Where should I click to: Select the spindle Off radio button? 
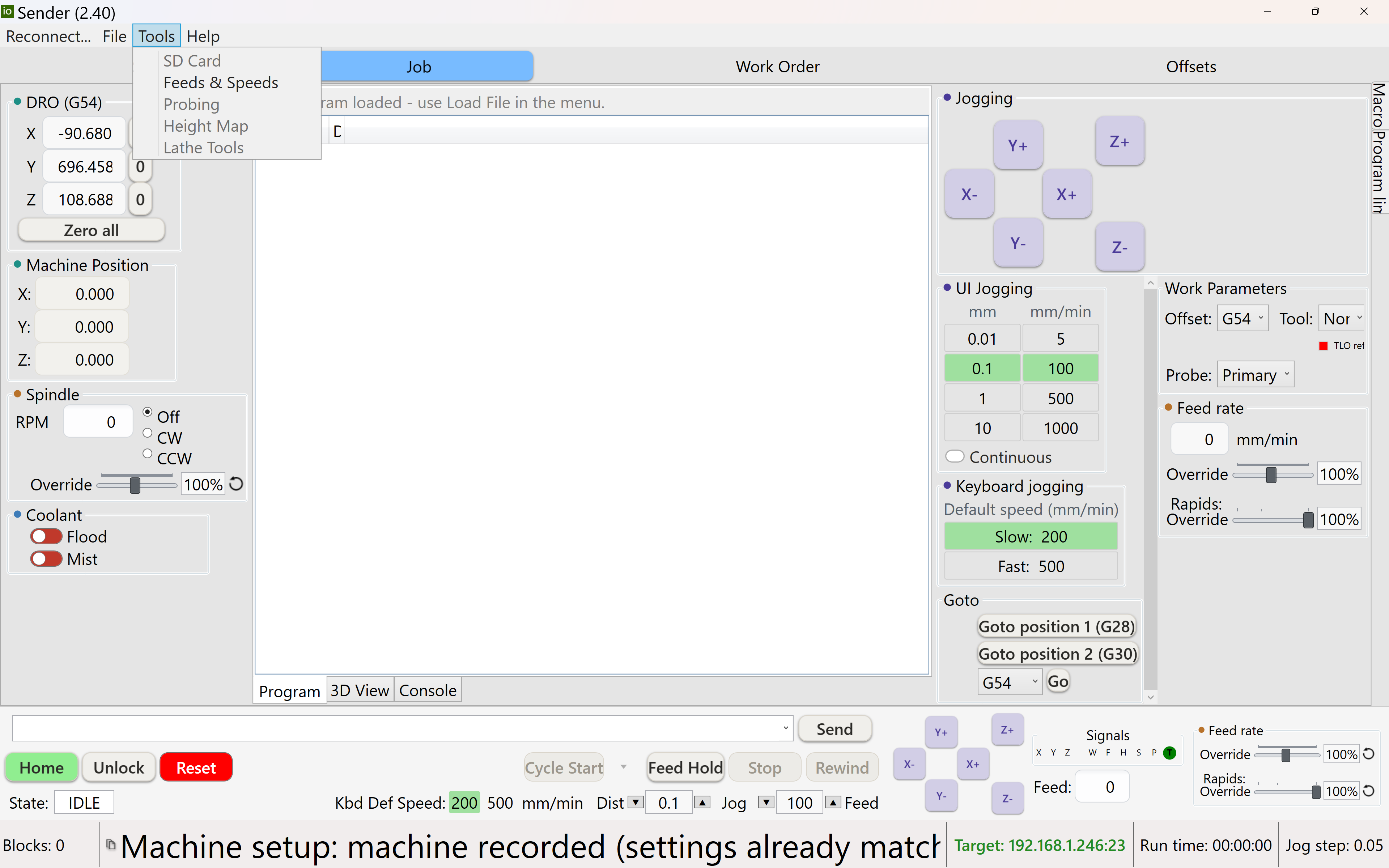coord(148,412)
